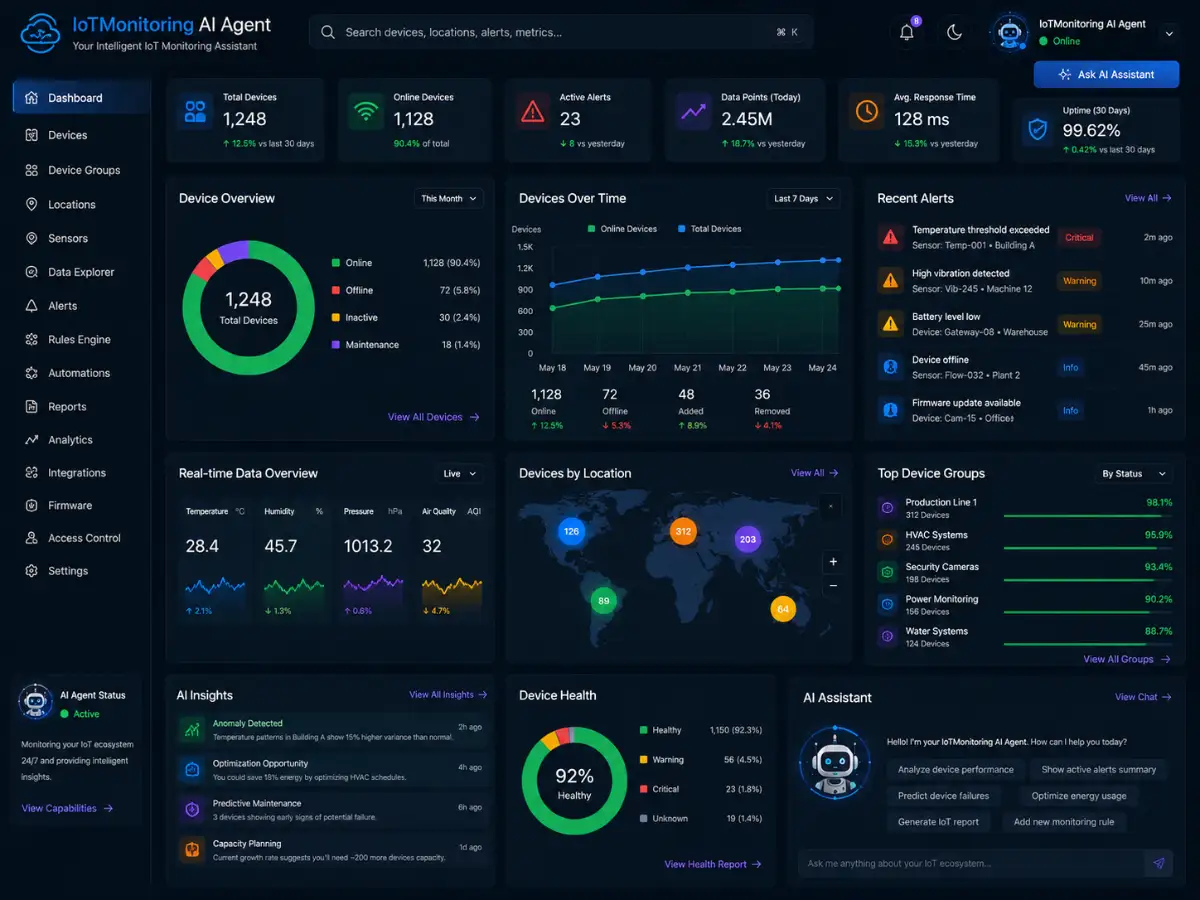
Task: Click the HVAC Systems group icon
Action: 887,540
